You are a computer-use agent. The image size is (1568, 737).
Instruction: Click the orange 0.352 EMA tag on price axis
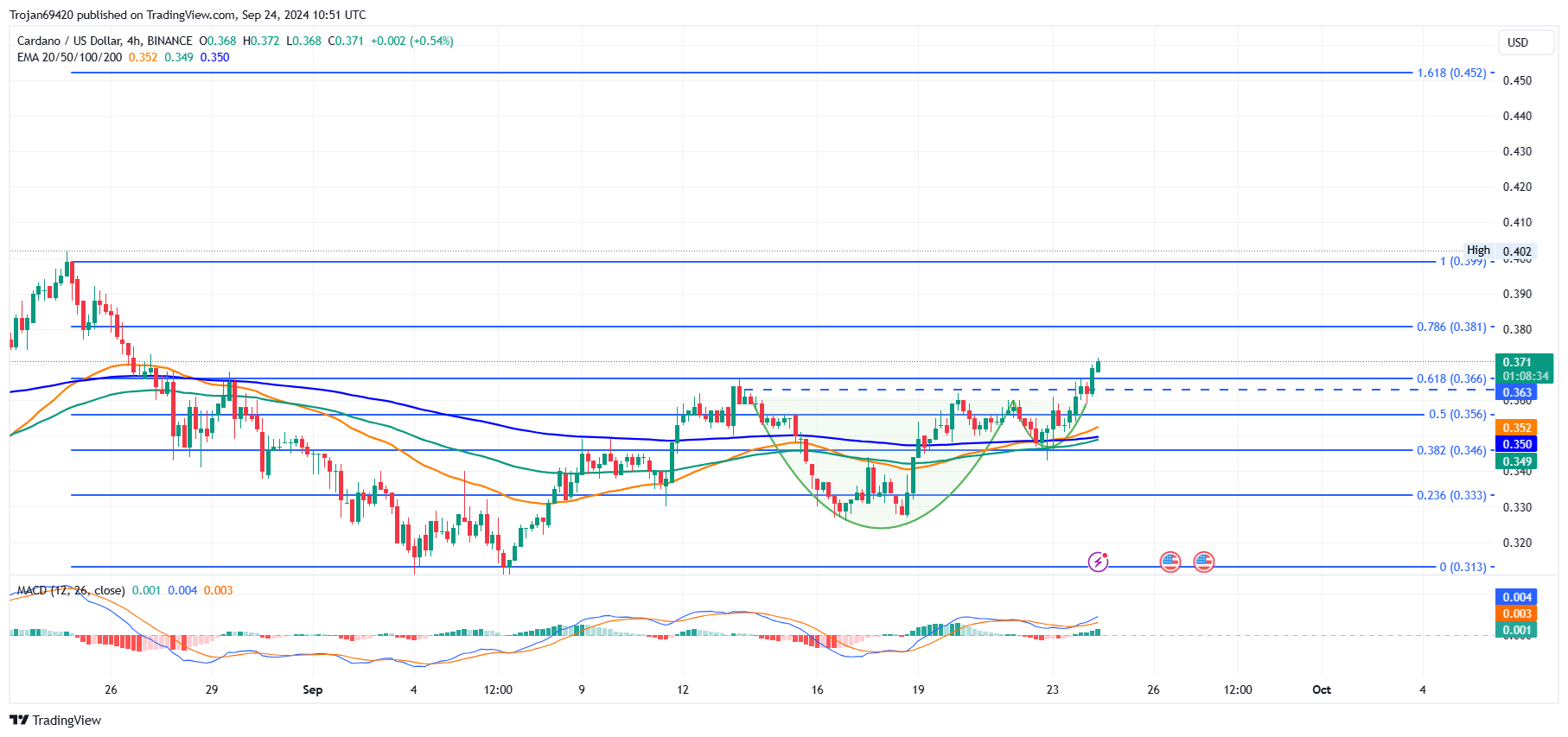point(1517,428)
